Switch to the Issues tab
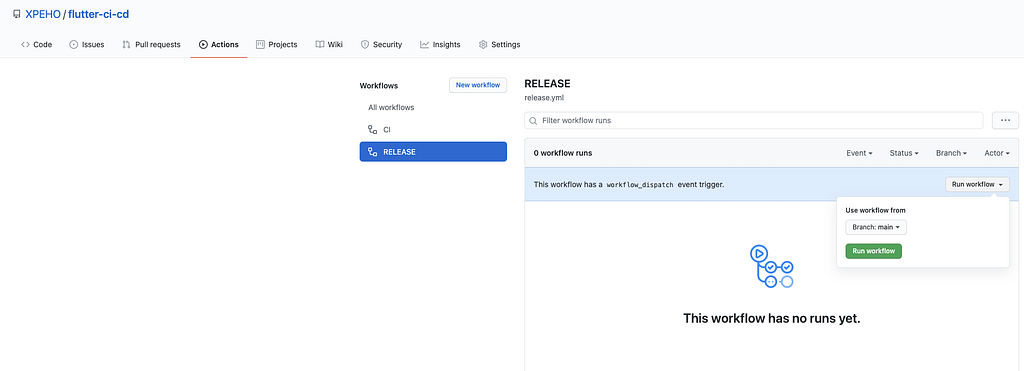 coord(87,44)
